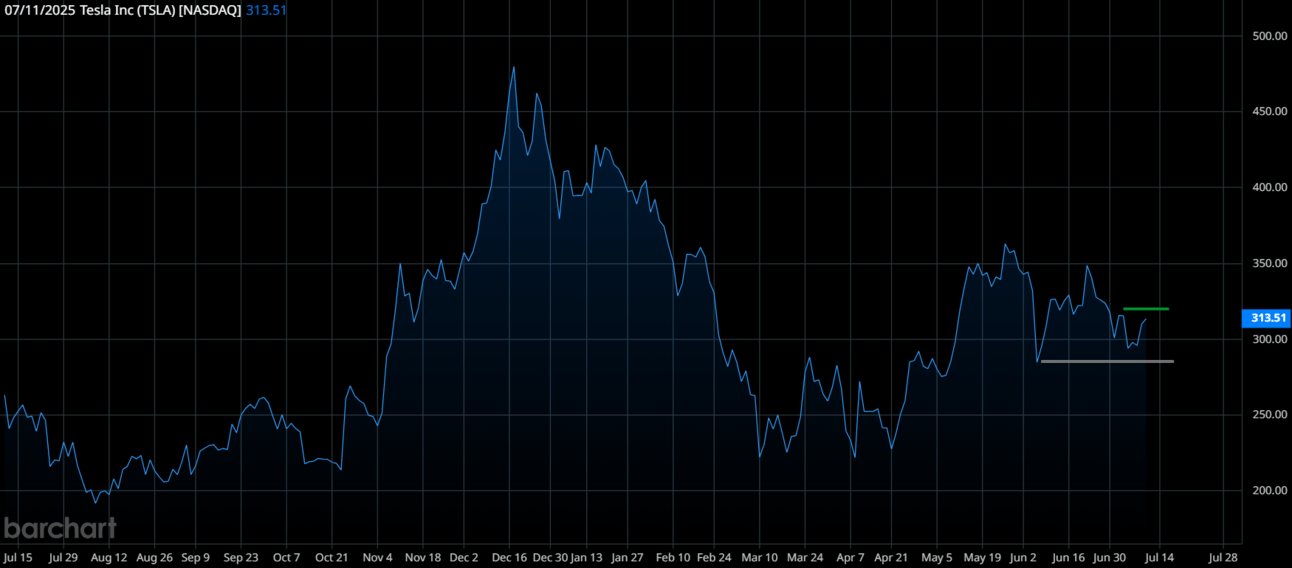Click the Jul 15 date label
This screenshot has height=568, width=1292.
[18, 557]
